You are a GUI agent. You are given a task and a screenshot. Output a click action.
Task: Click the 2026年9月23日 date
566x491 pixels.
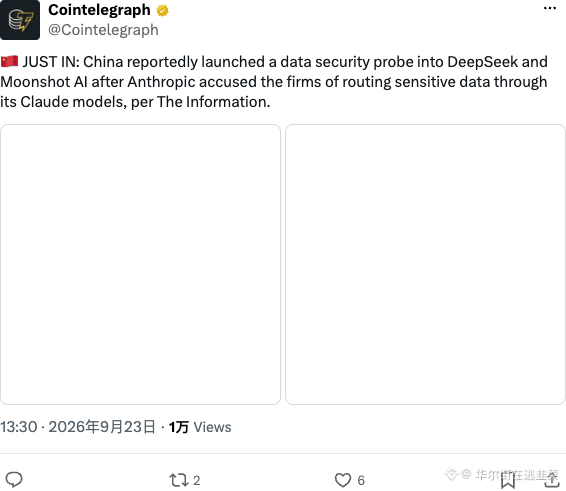click(x=102, y=427)
